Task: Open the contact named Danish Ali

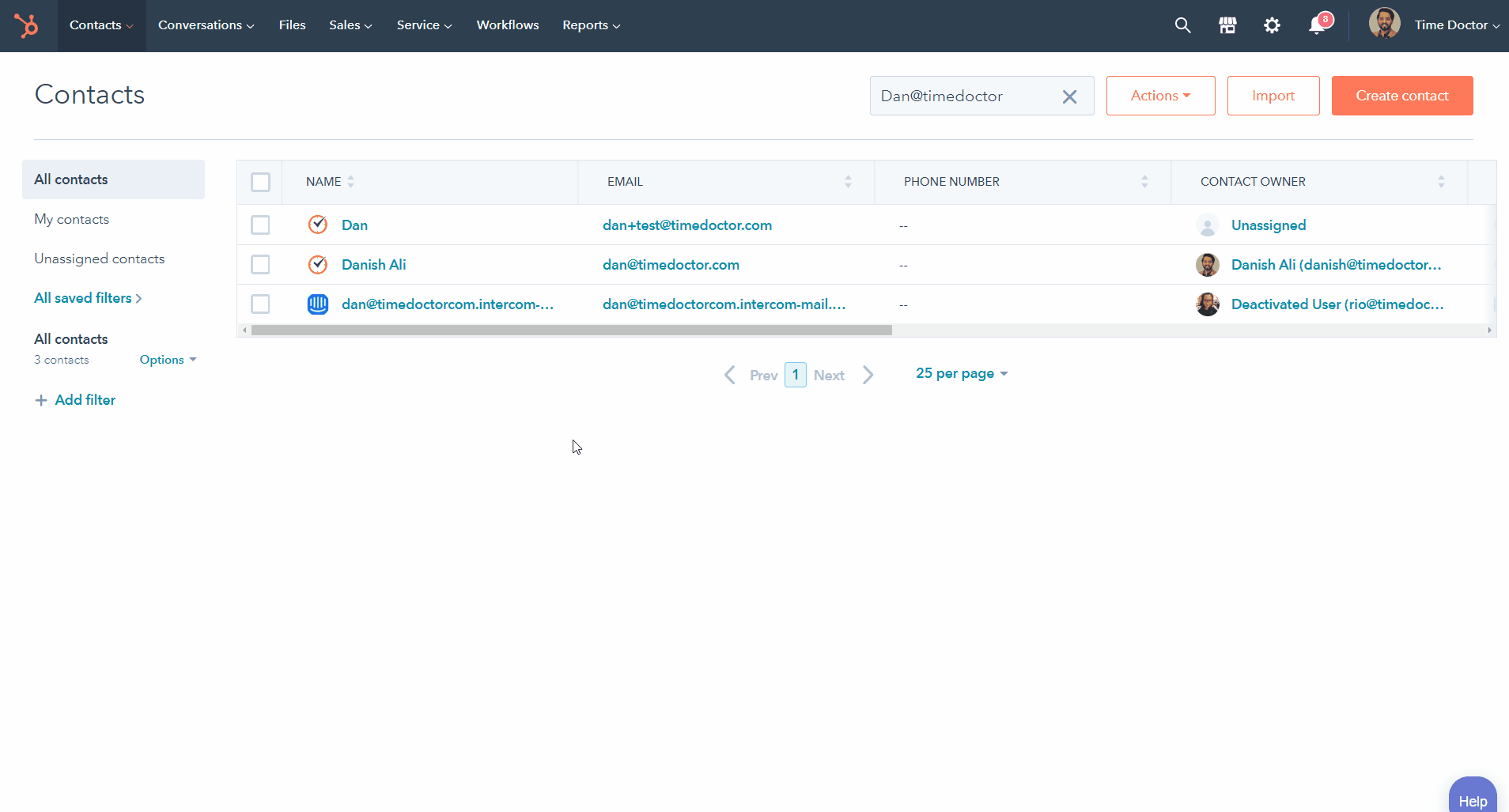Action: tap(374, 265)
